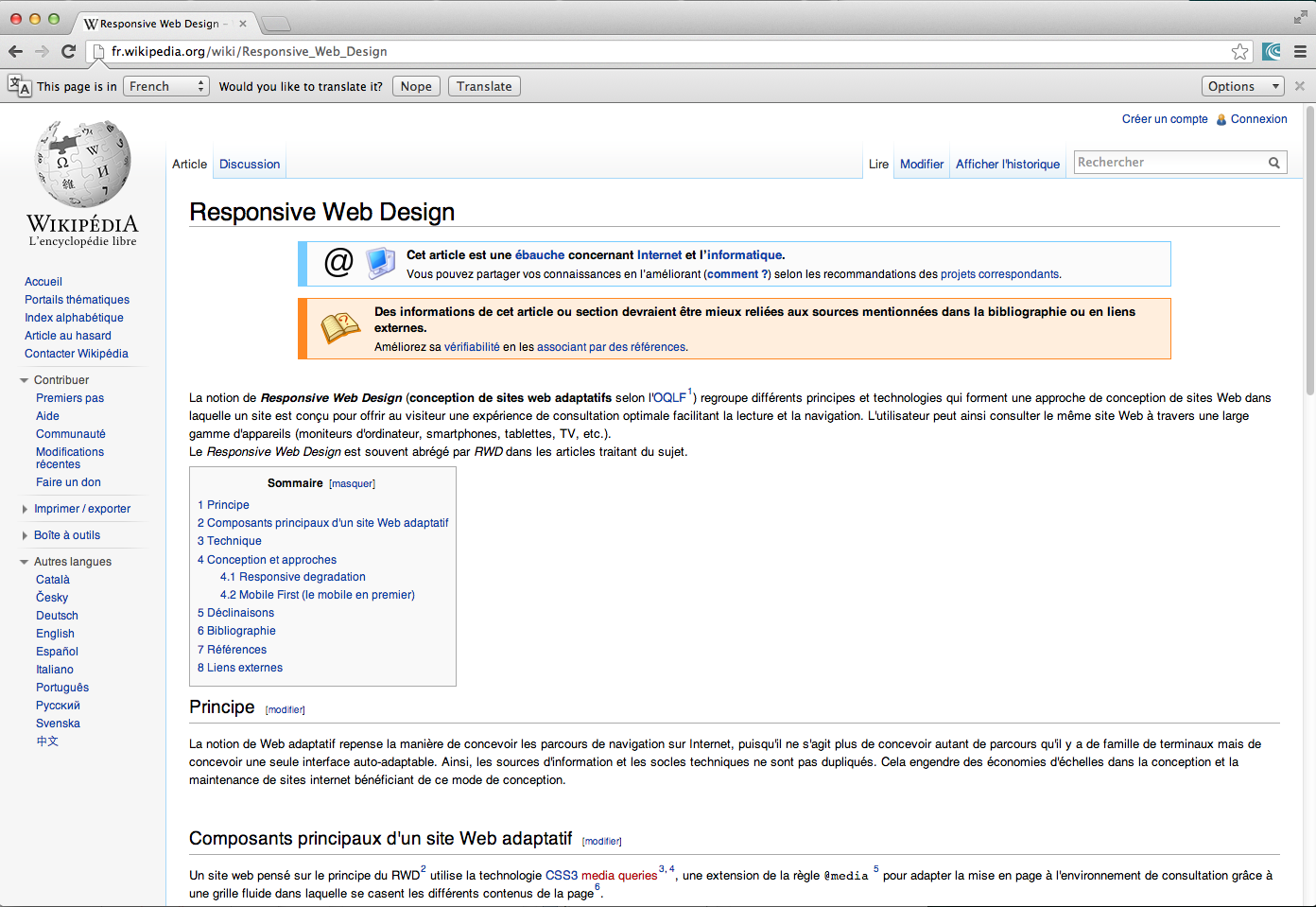Open the French language dropdown

[x=166, y=86]
